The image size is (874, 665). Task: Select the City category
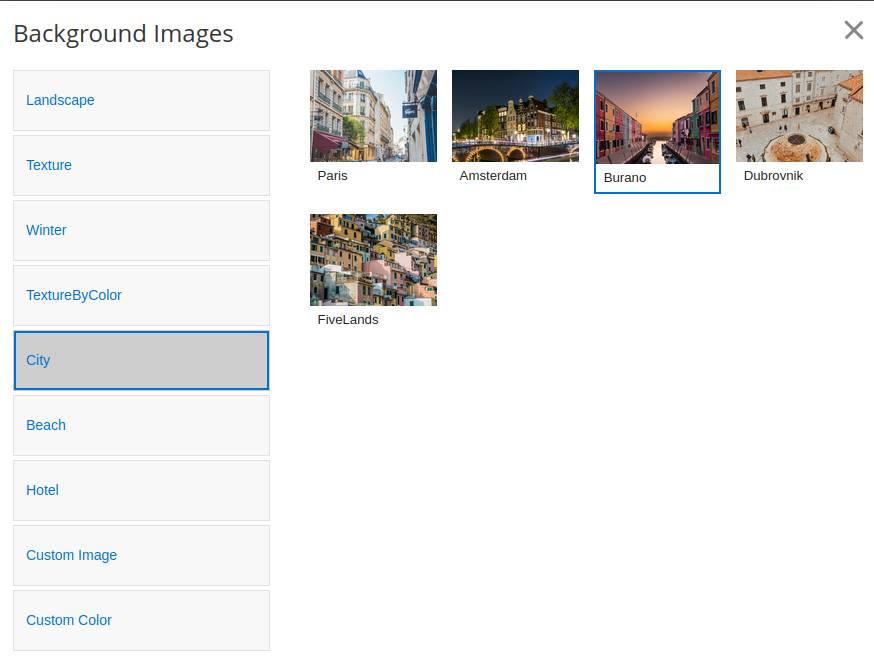[x=141, y=360]
